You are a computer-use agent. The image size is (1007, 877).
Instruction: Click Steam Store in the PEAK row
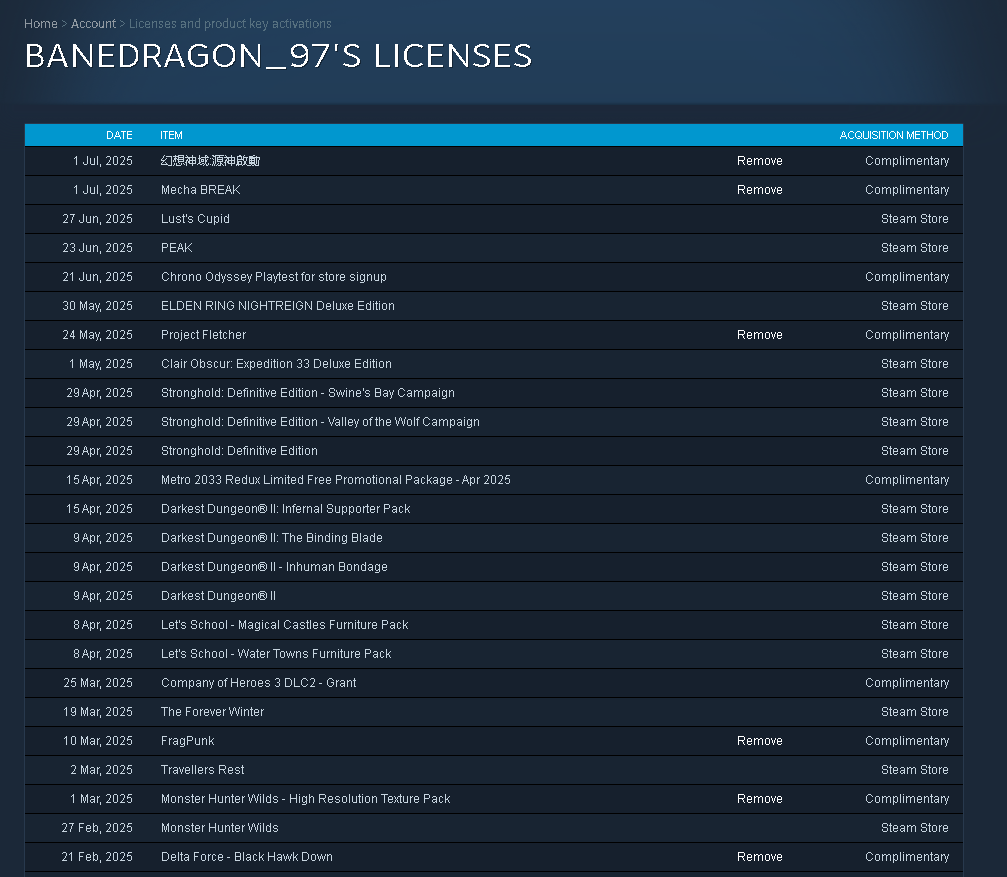(x=915, y=247)
